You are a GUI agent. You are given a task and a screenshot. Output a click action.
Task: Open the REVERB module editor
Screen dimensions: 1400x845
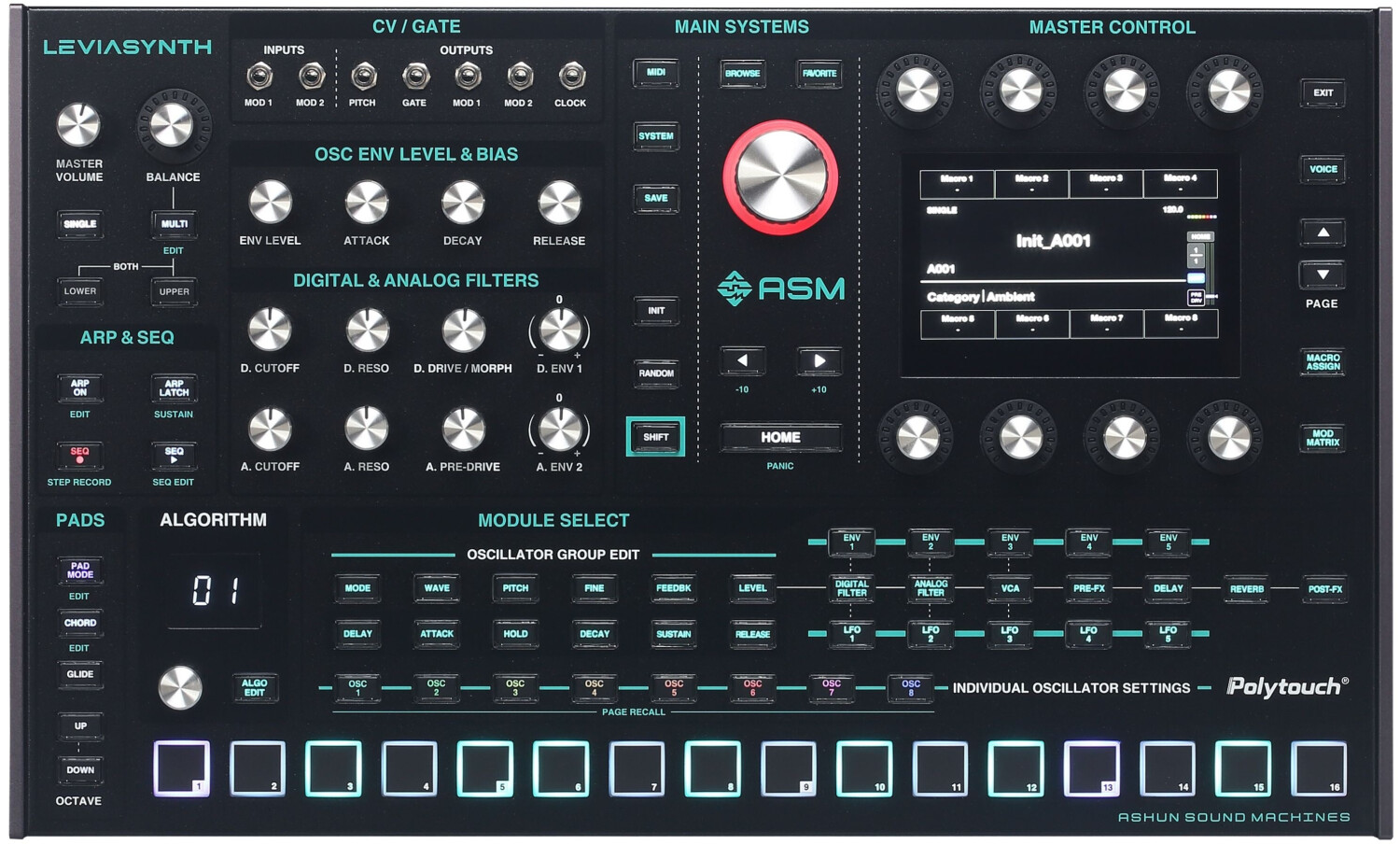tap(1245, 588)
